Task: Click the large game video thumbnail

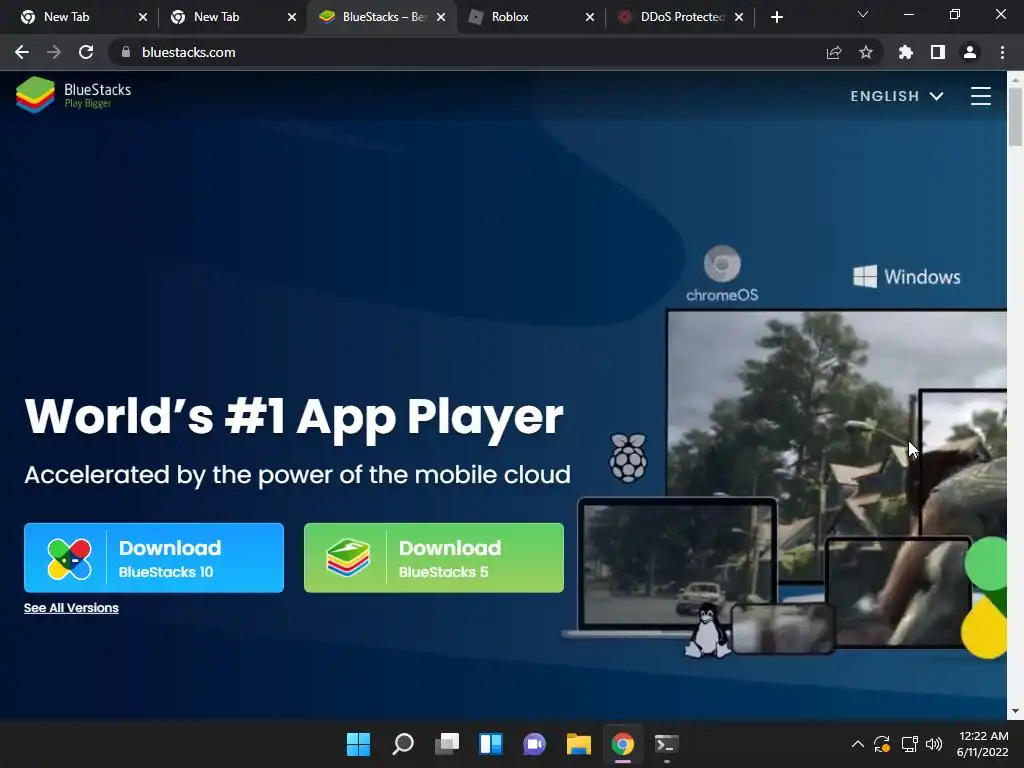Action: [837, 444]
